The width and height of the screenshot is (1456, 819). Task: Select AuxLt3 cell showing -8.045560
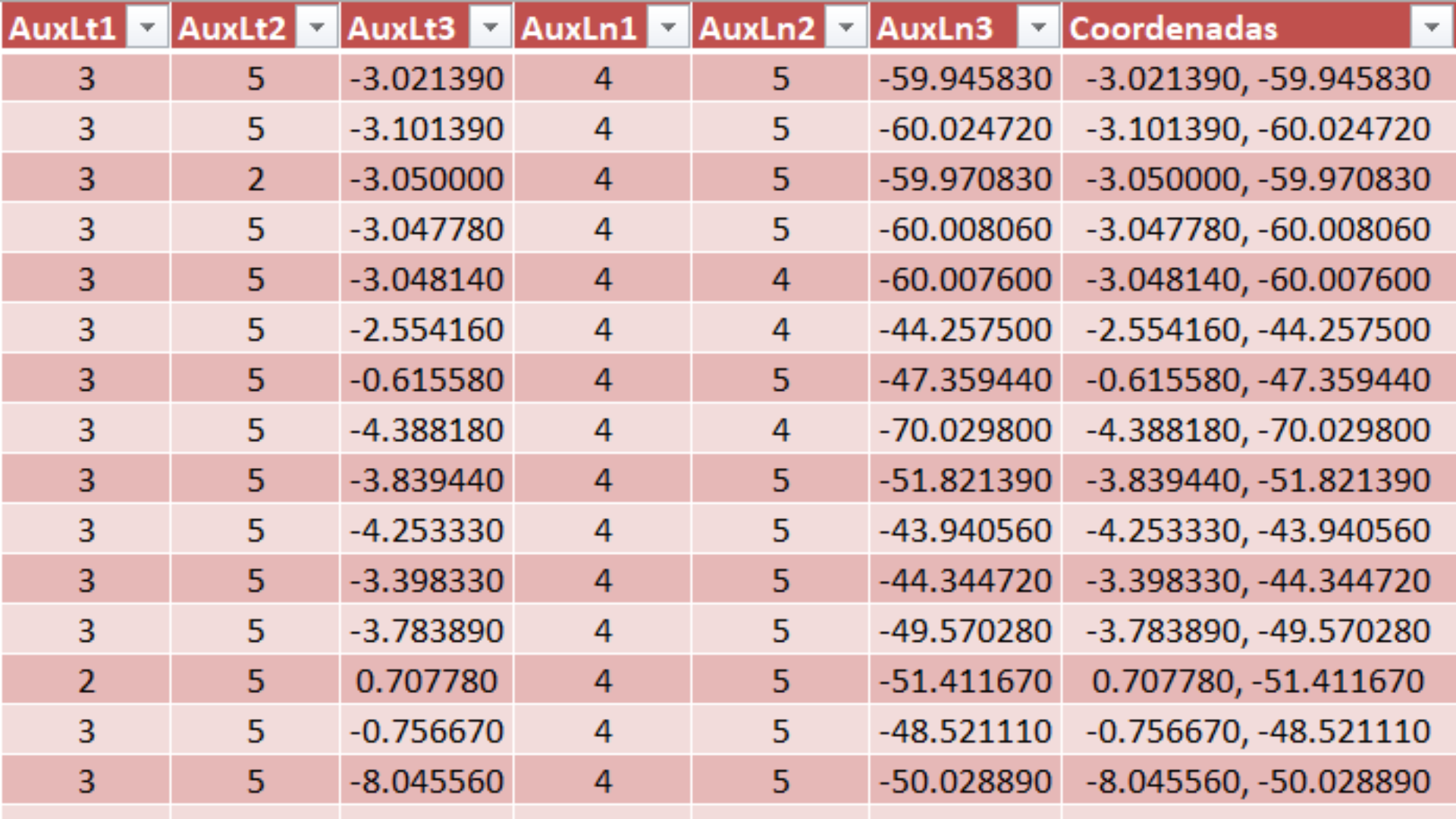pyautogui.click(x=426, y=781)
